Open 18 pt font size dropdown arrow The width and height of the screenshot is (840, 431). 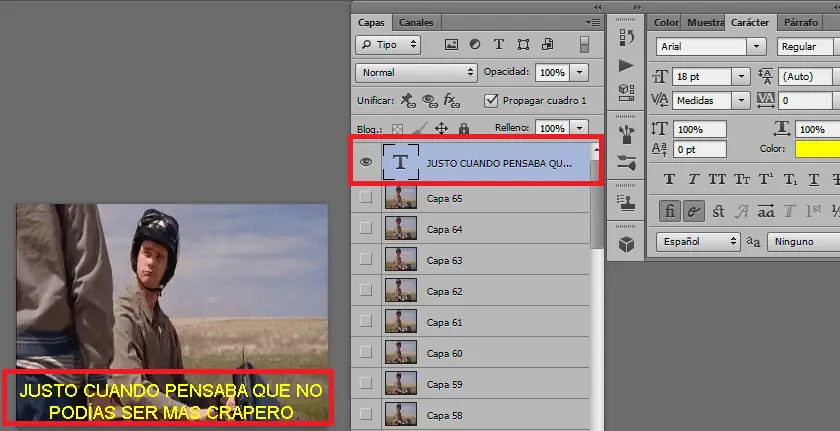coord(741,77)
